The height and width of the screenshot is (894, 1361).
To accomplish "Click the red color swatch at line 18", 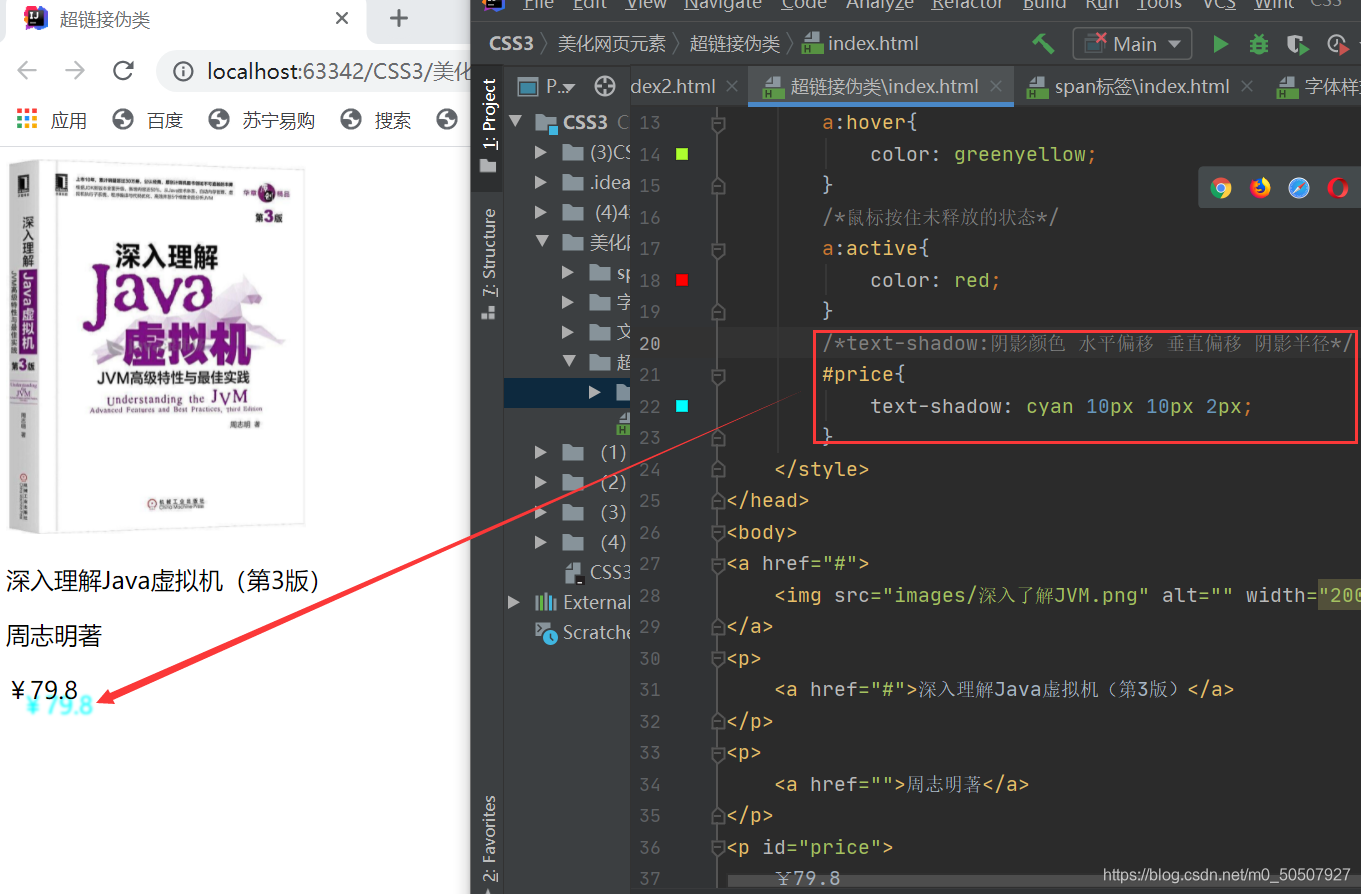I will point(682,280).
